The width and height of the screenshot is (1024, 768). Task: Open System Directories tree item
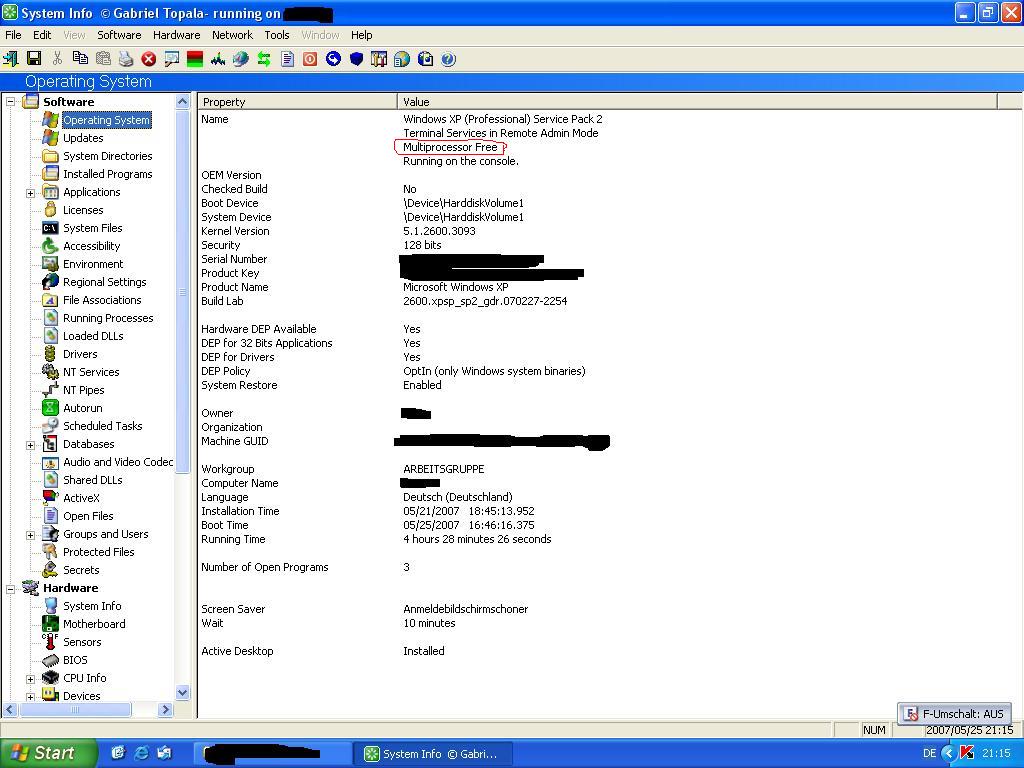107,155
